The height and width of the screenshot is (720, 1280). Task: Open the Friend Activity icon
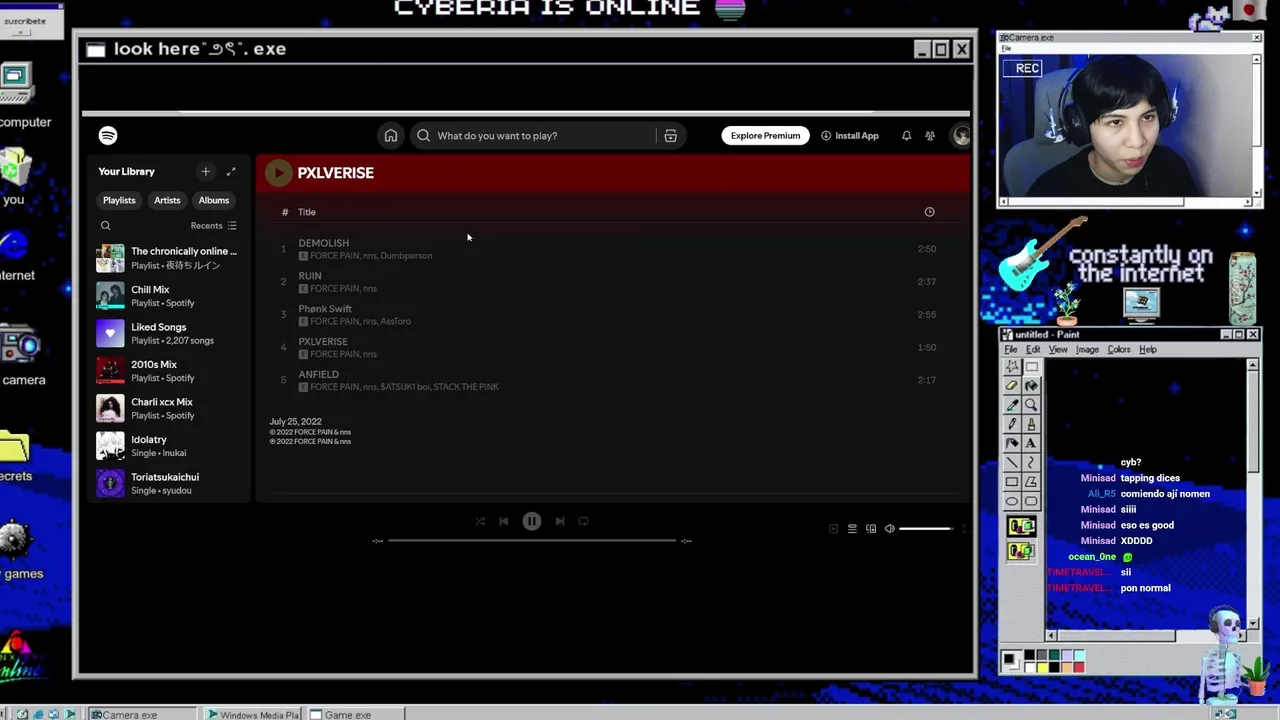click(930, 135)
